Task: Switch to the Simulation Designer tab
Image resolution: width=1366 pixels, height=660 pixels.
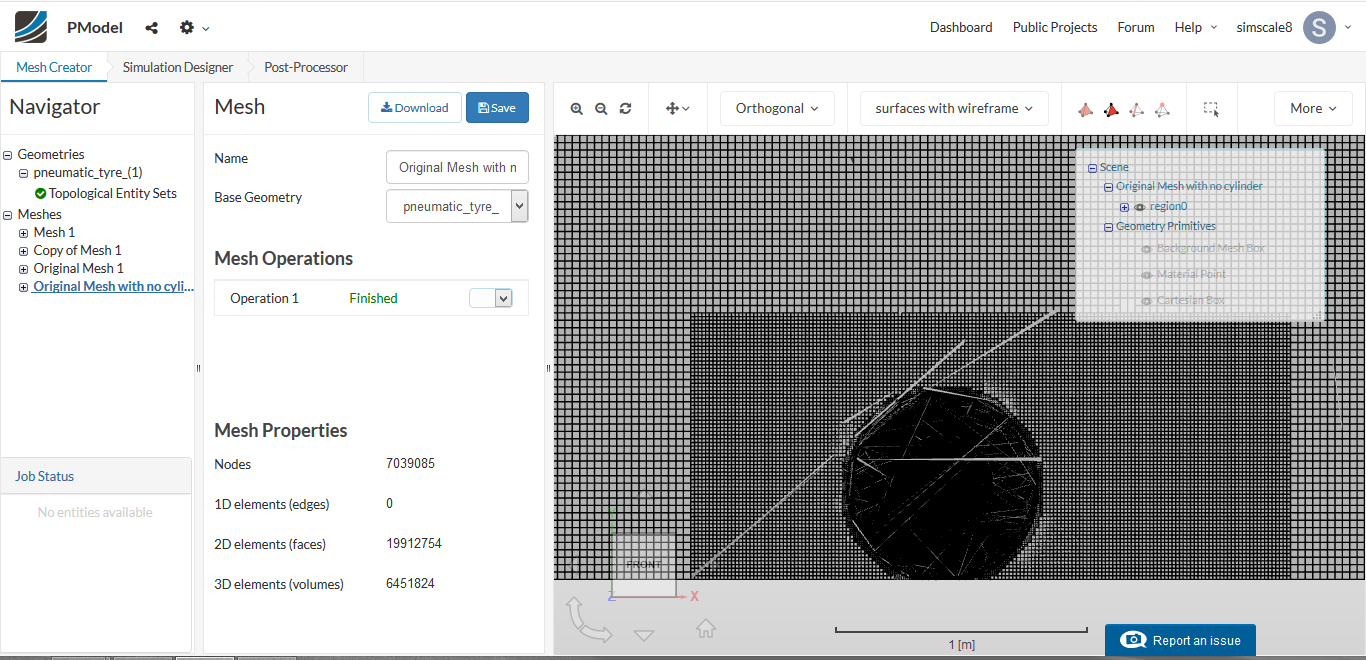Action: pos(177,67)
